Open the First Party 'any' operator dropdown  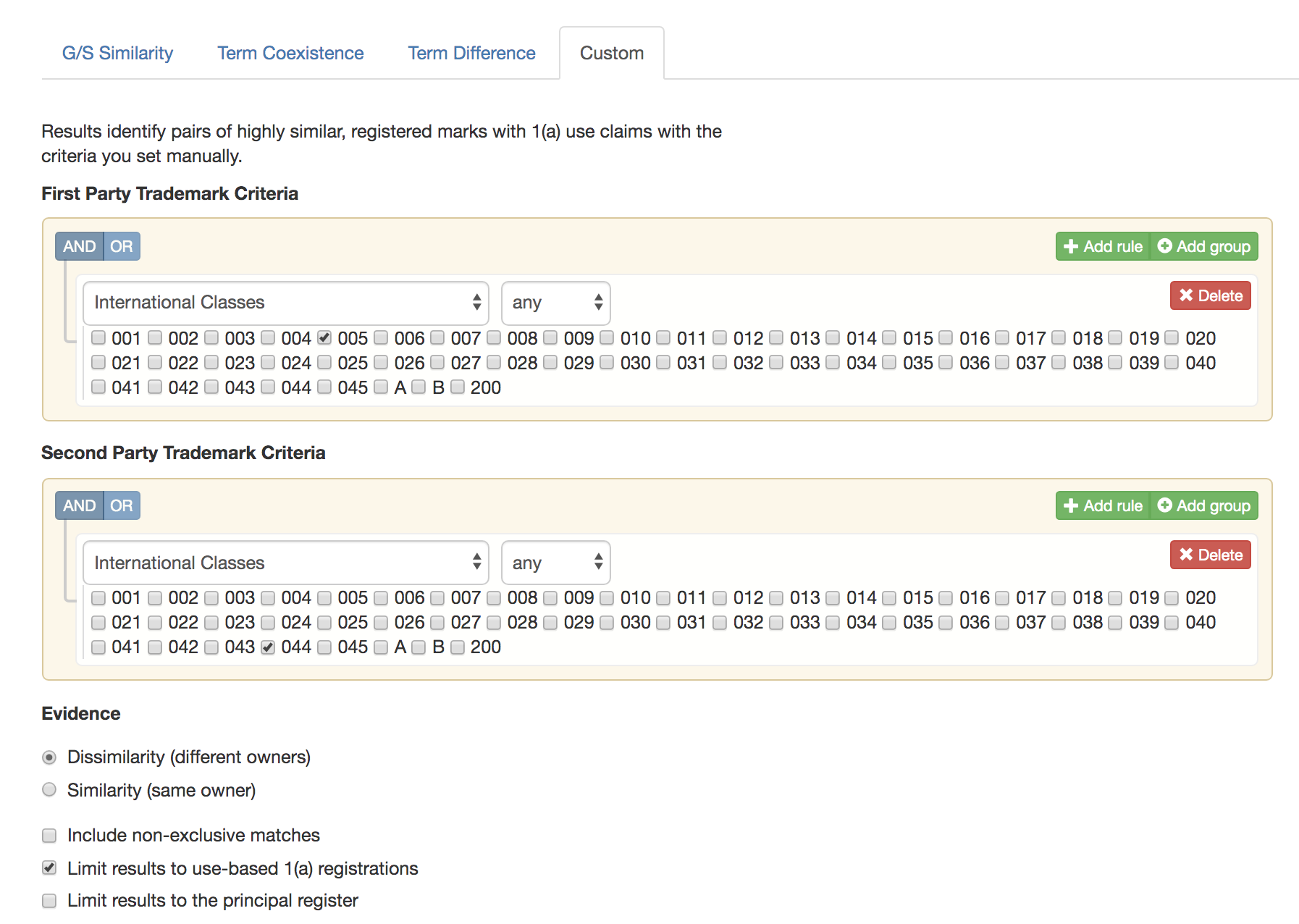[x=555, y=303]
